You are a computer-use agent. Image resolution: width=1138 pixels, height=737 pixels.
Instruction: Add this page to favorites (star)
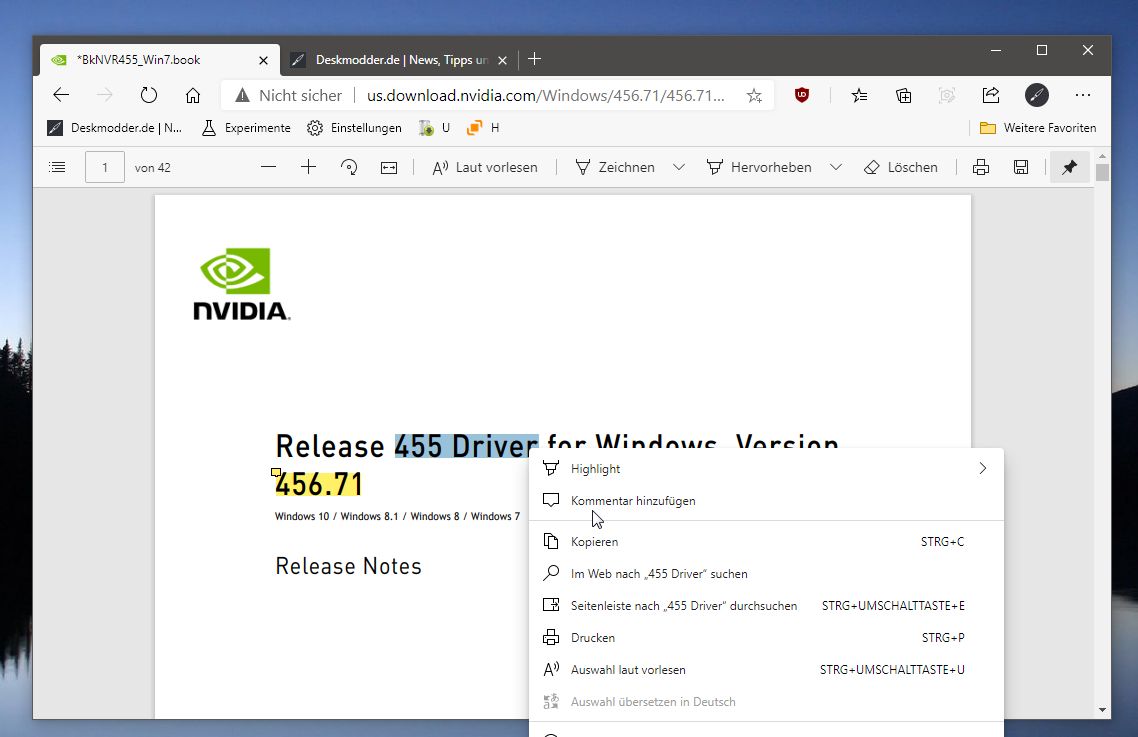(x=754, y=95)
